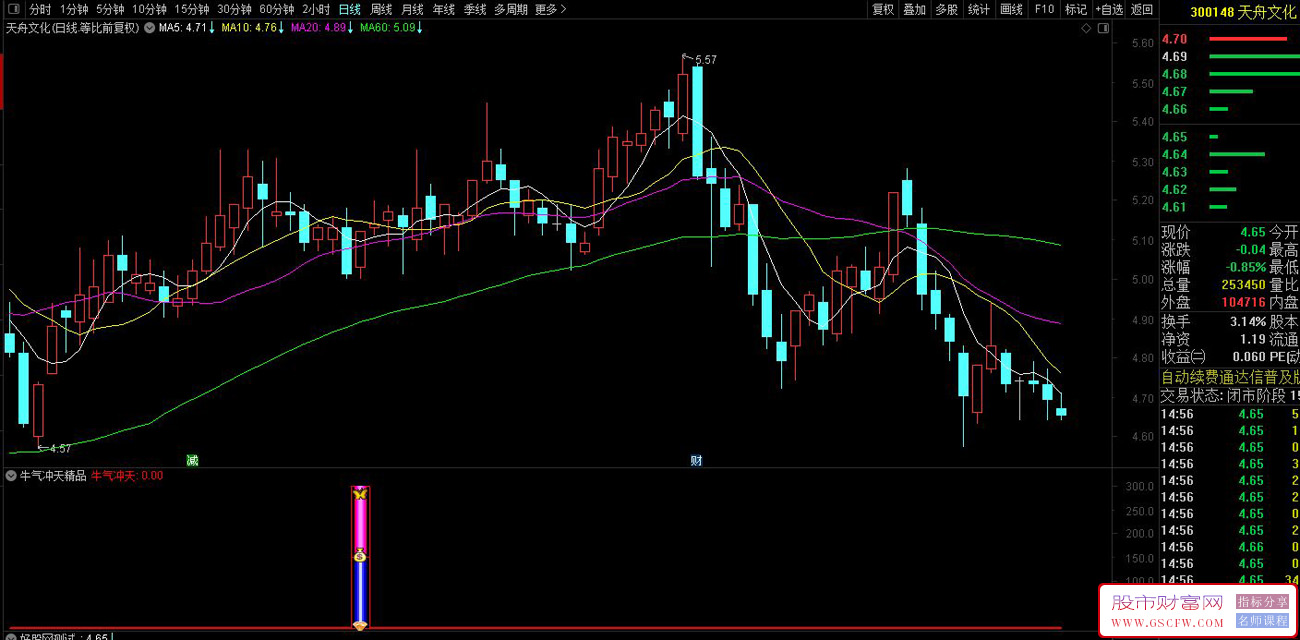Expand the 更多 periods menu
The height and width of the screenshot is (640, 1300).
550,9
